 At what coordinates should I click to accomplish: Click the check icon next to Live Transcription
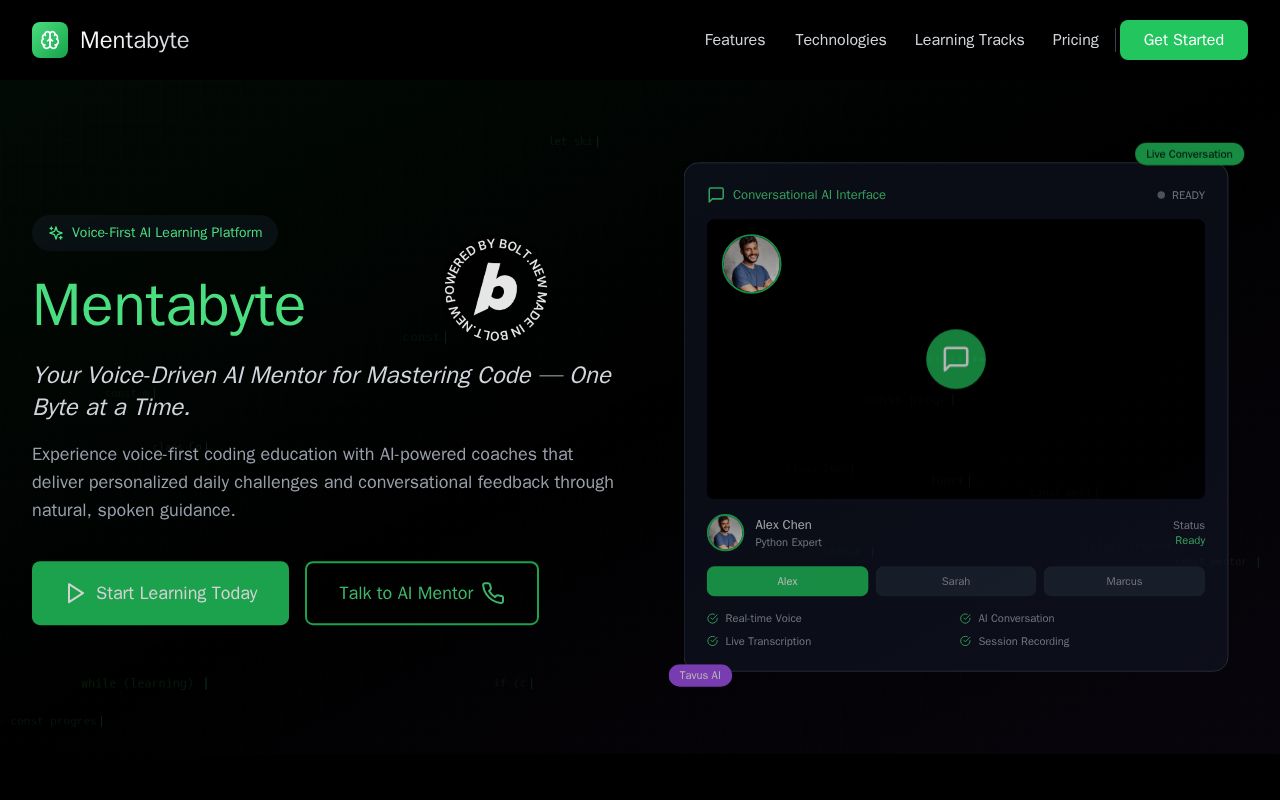[713, 642]
